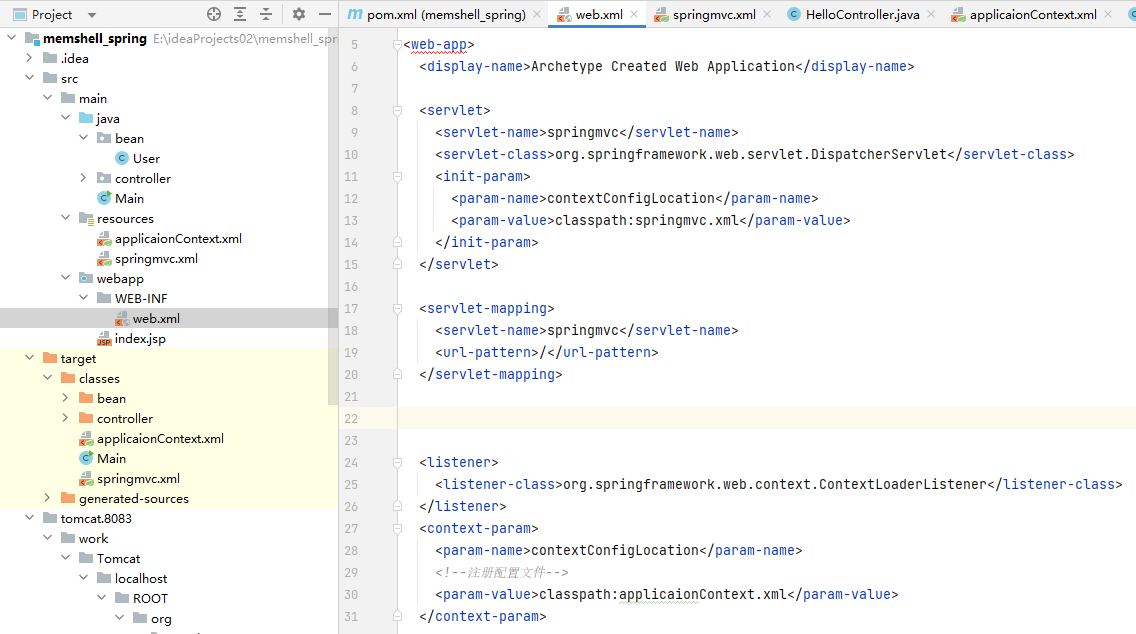The width and height of the screenshot is (1136, 634).
Task: Select the User class file
Action: [x=146, y=158]
